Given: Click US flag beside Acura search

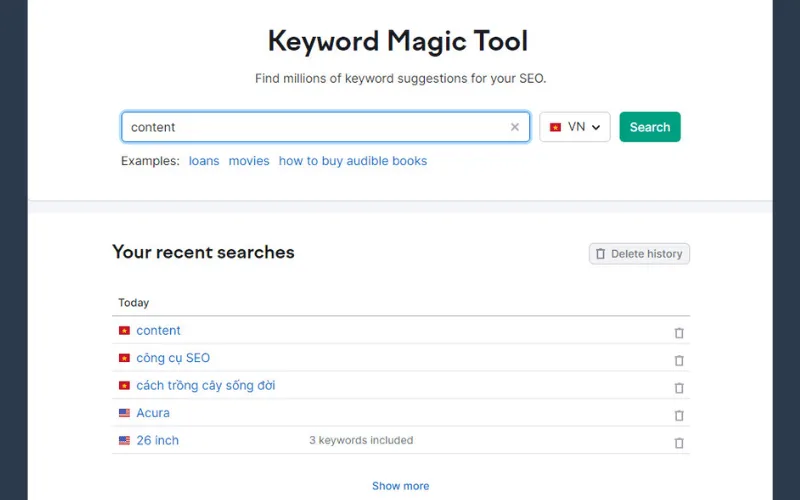Looking at the screenshot, I should coord(124,413).
